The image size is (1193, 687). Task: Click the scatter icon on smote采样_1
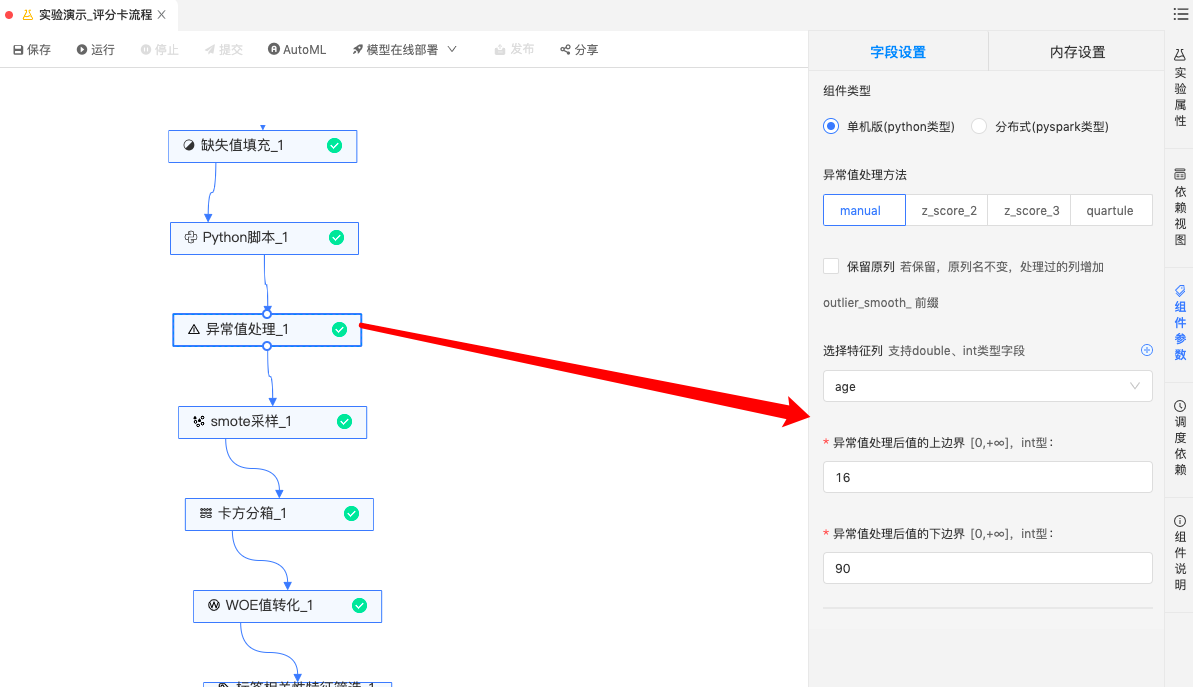[x=199, y=421]
